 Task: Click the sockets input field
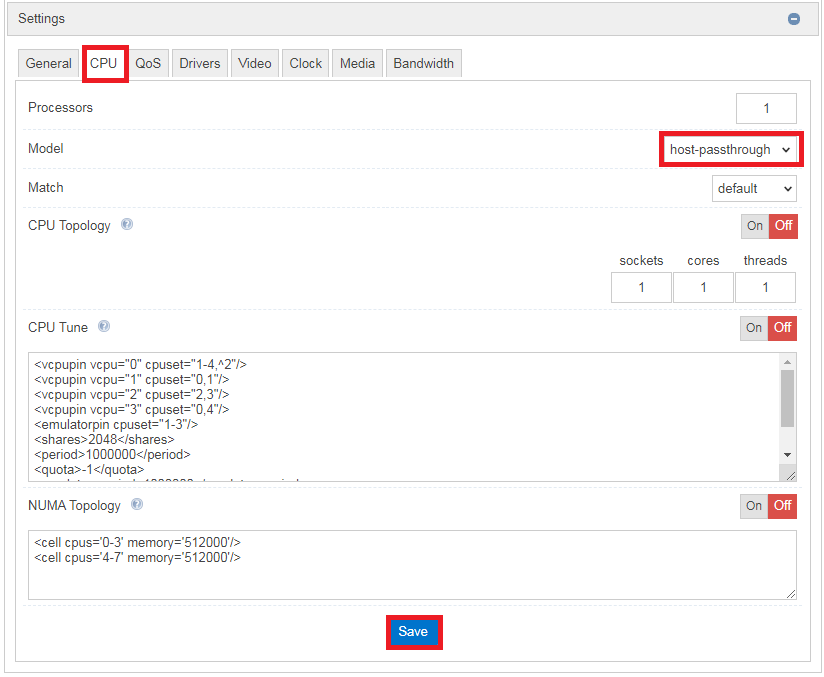[641, 287]
